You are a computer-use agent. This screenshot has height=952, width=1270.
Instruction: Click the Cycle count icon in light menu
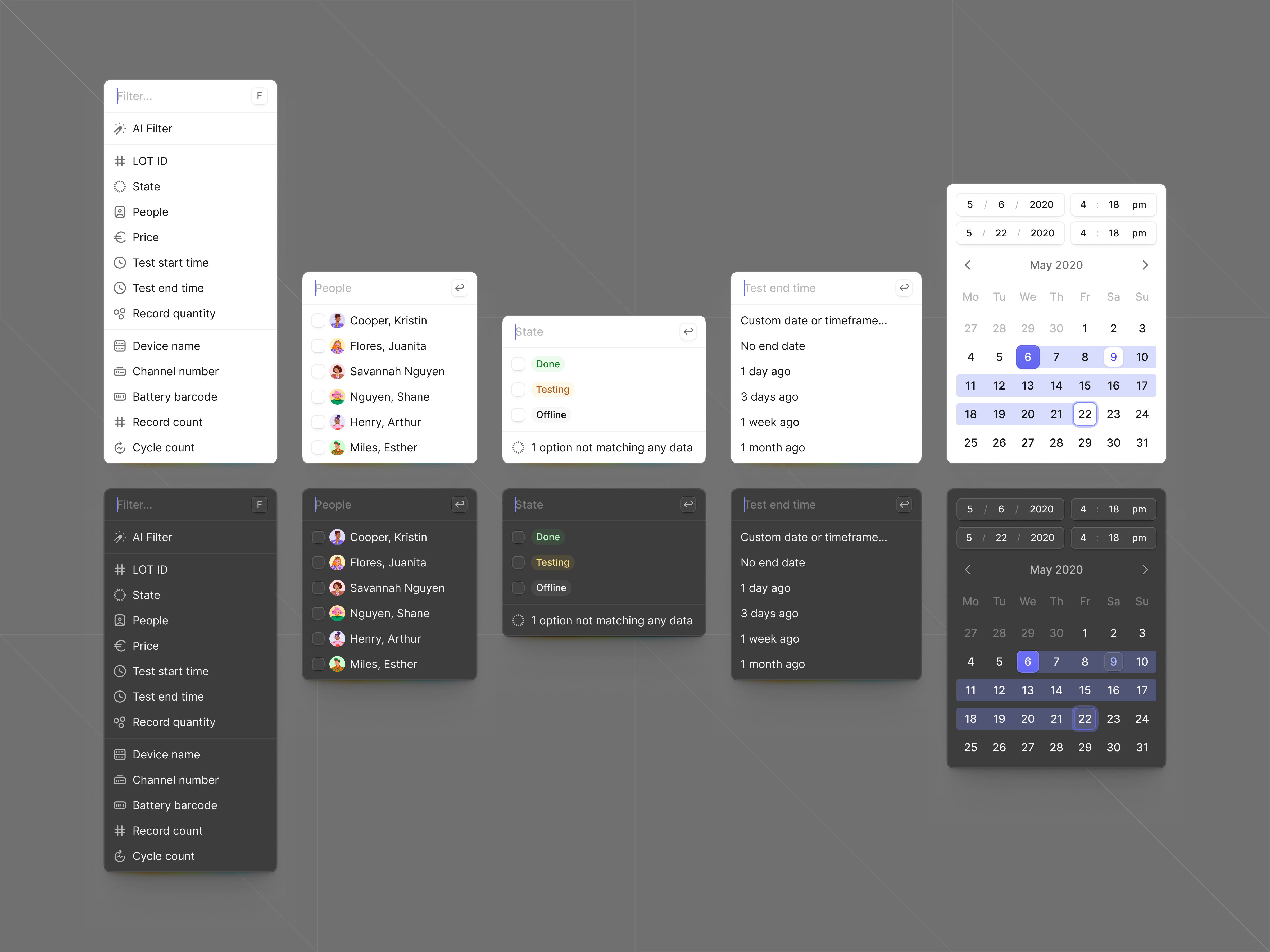(119, 448)
